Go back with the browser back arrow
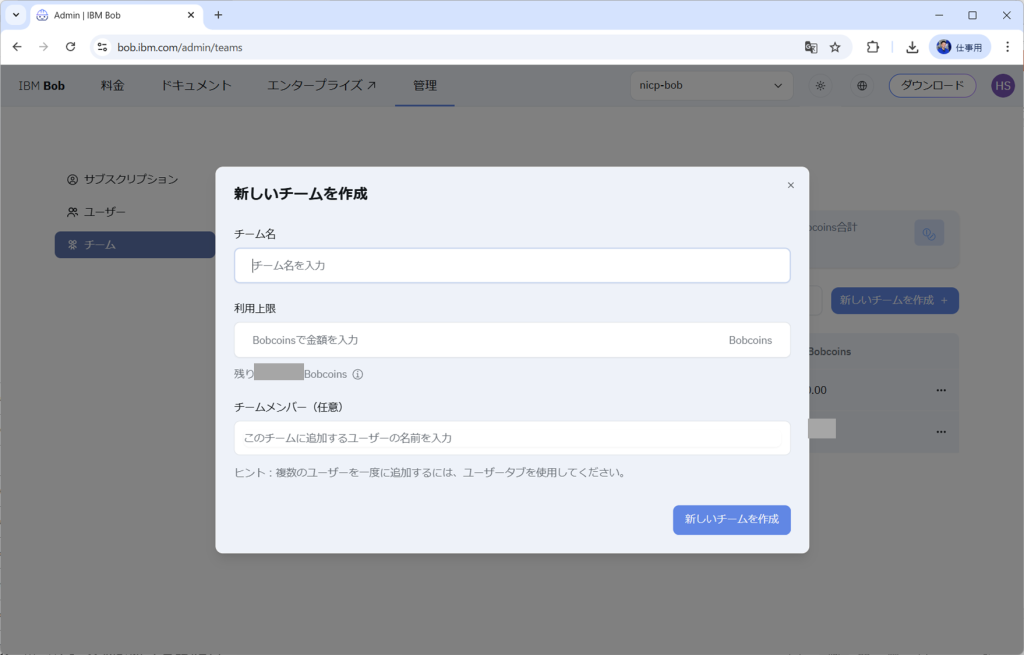Viewport: 1024px width, 655px height. (x=17, y=47)
